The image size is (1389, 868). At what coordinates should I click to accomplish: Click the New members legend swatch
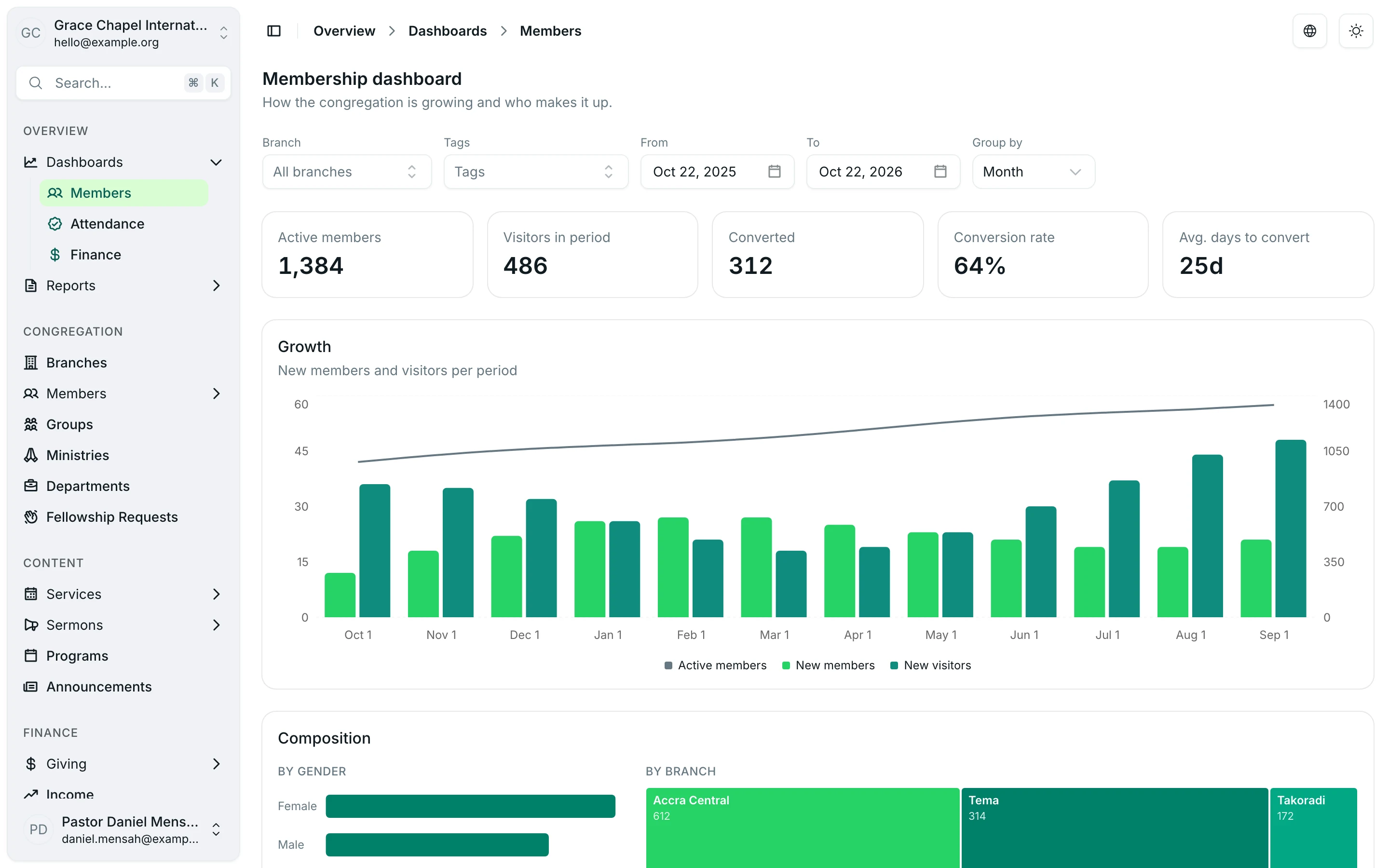786,665
